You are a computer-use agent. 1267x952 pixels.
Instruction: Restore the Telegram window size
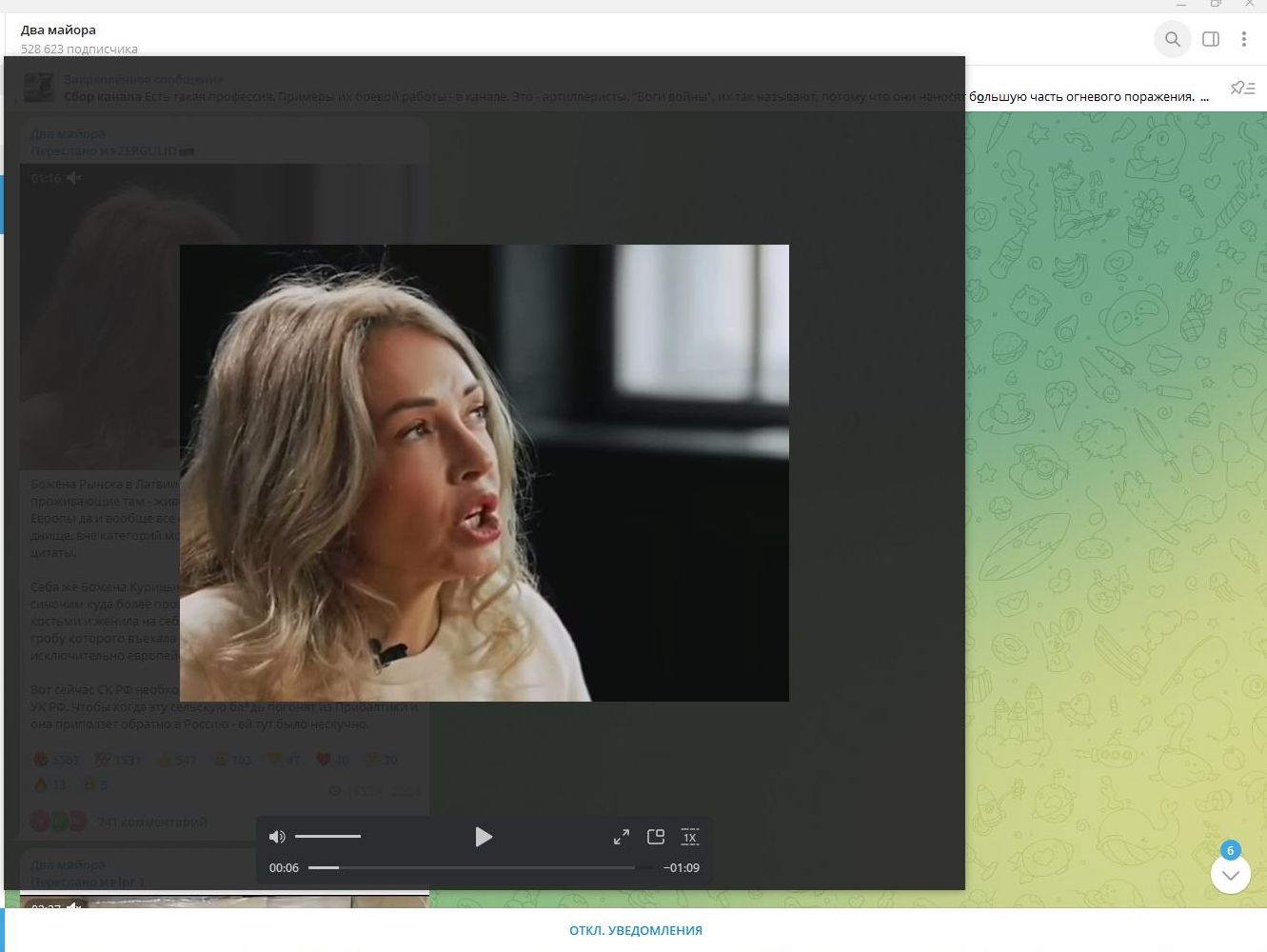[x=1216, y=4]
